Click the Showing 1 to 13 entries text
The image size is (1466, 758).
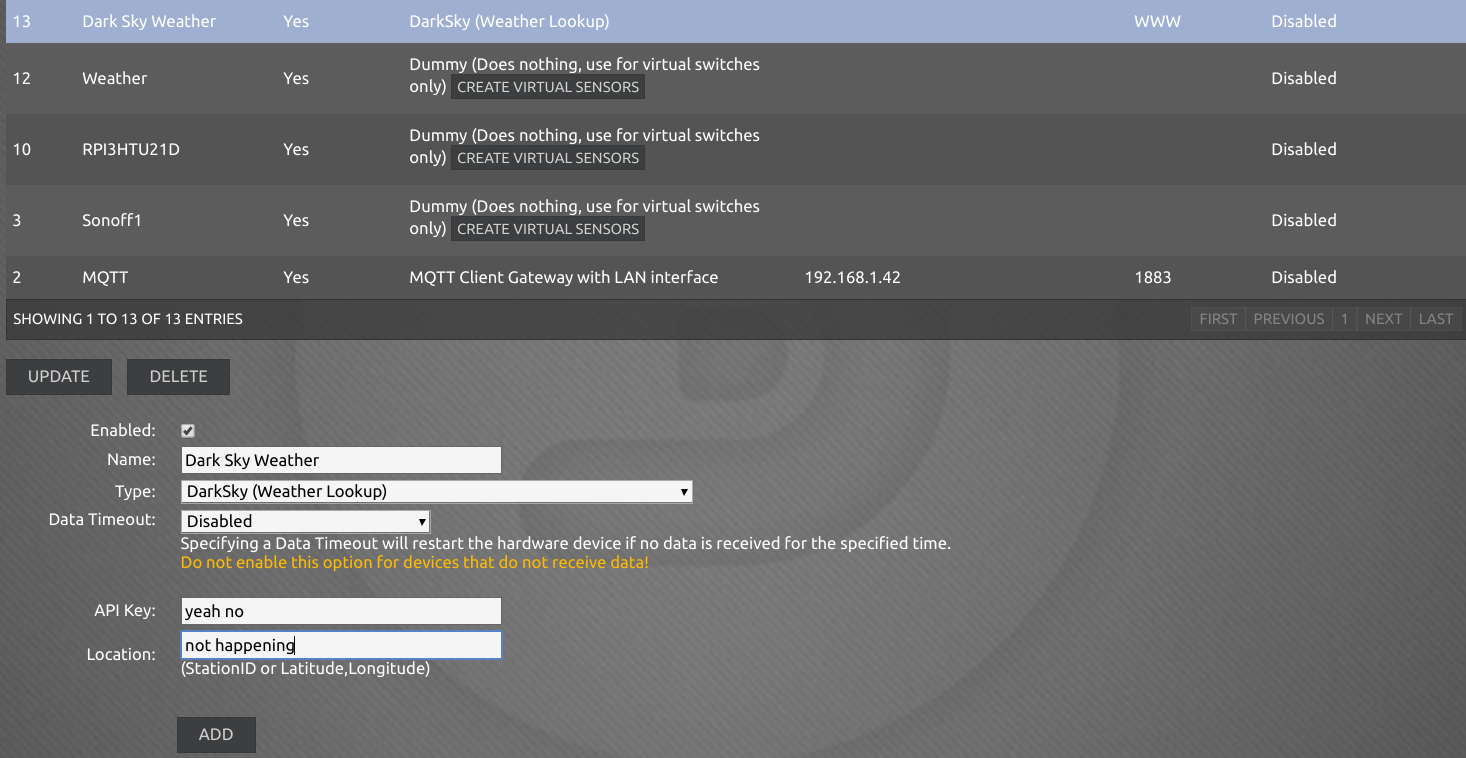128,319
